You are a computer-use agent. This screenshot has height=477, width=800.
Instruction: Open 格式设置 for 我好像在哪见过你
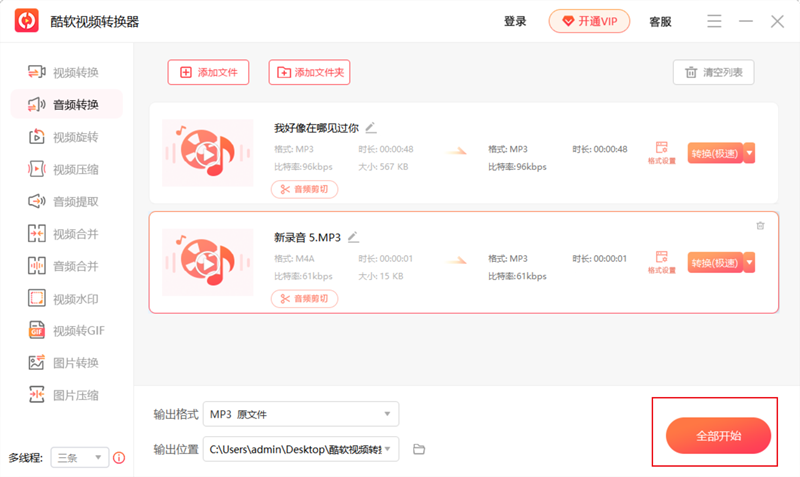[x=662, y=153]
